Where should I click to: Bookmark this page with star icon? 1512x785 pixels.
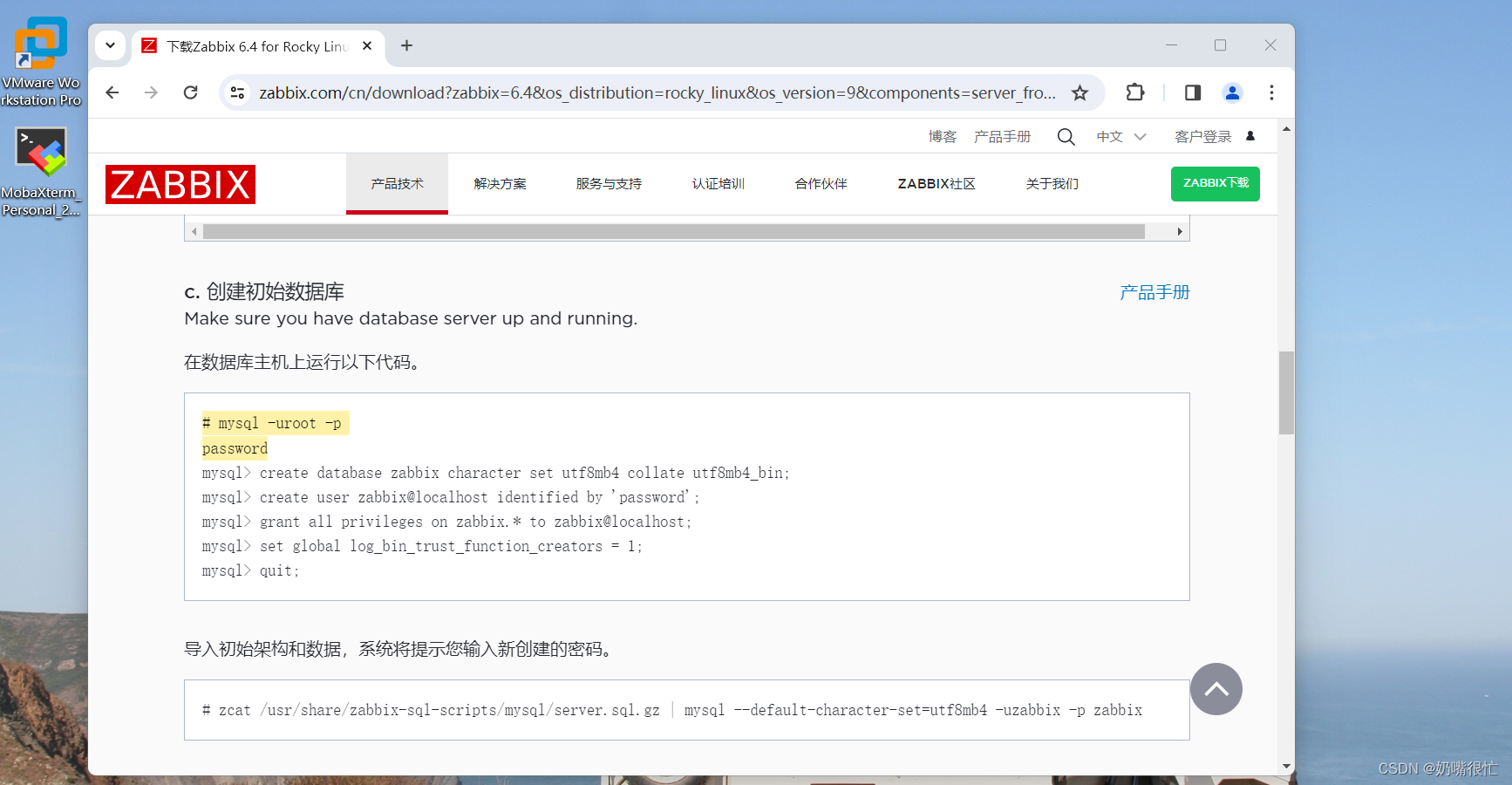(x=1080, y=92)
